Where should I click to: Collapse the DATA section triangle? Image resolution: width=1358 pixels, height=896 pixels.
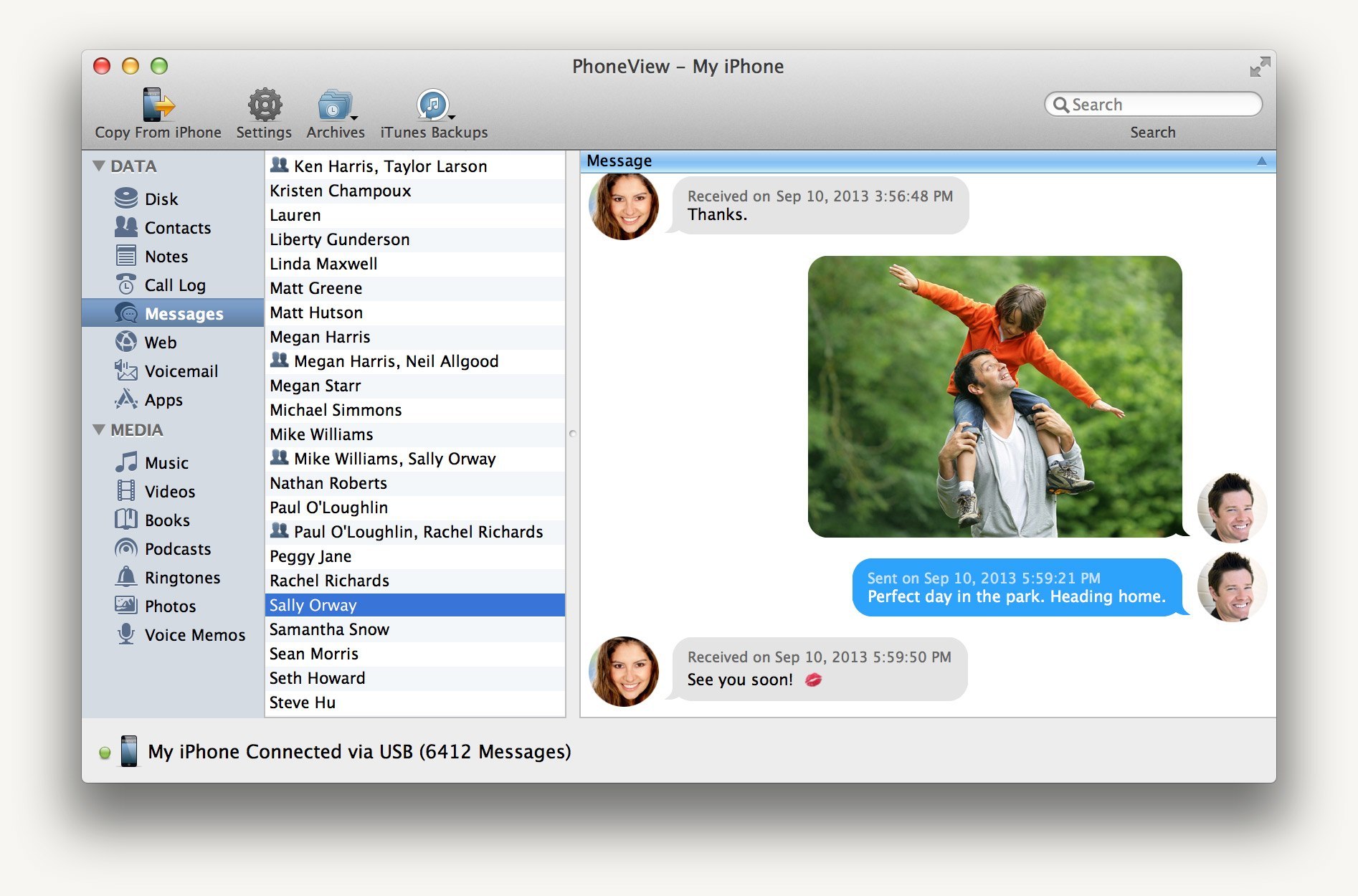click(99, 166)
